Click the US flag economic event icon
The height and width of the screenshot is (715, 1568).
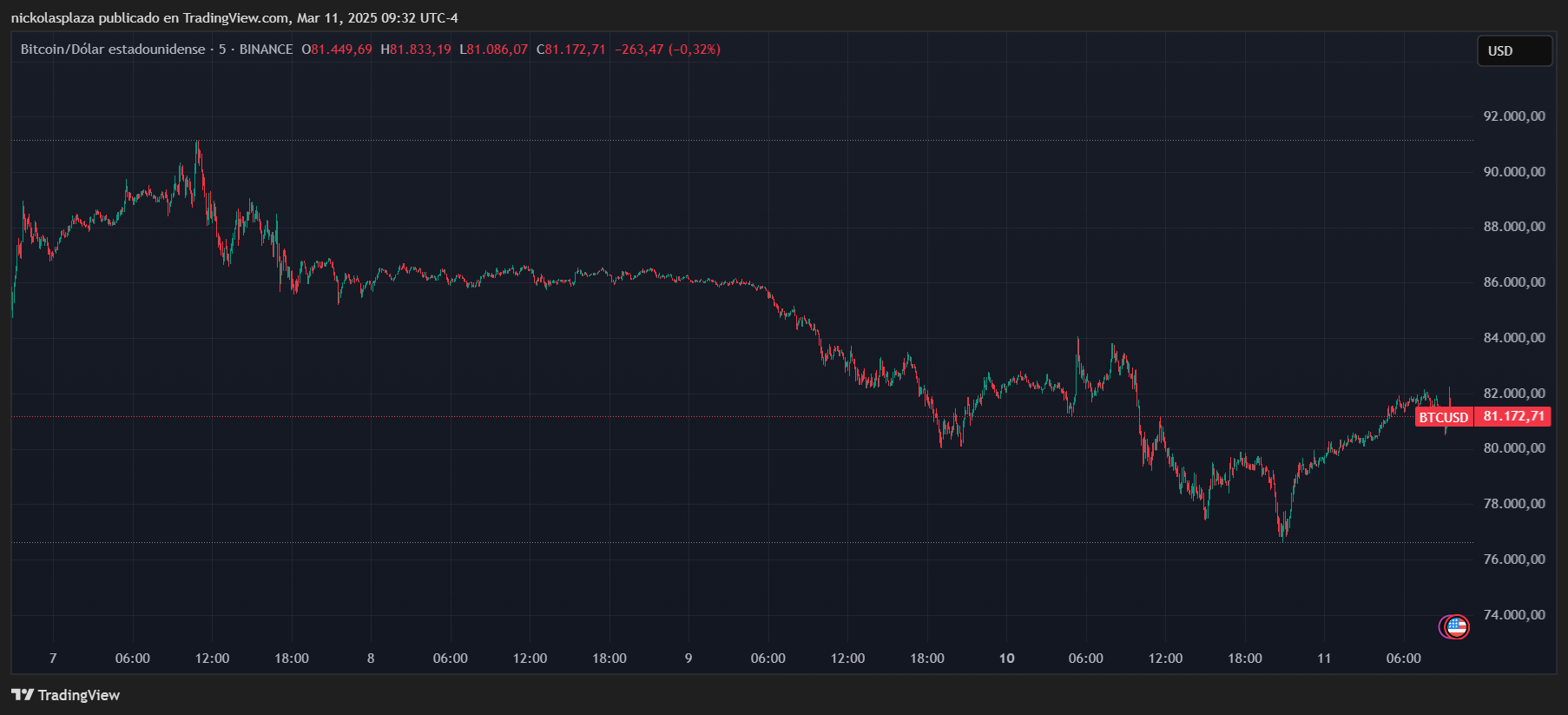coord(1456,626)
